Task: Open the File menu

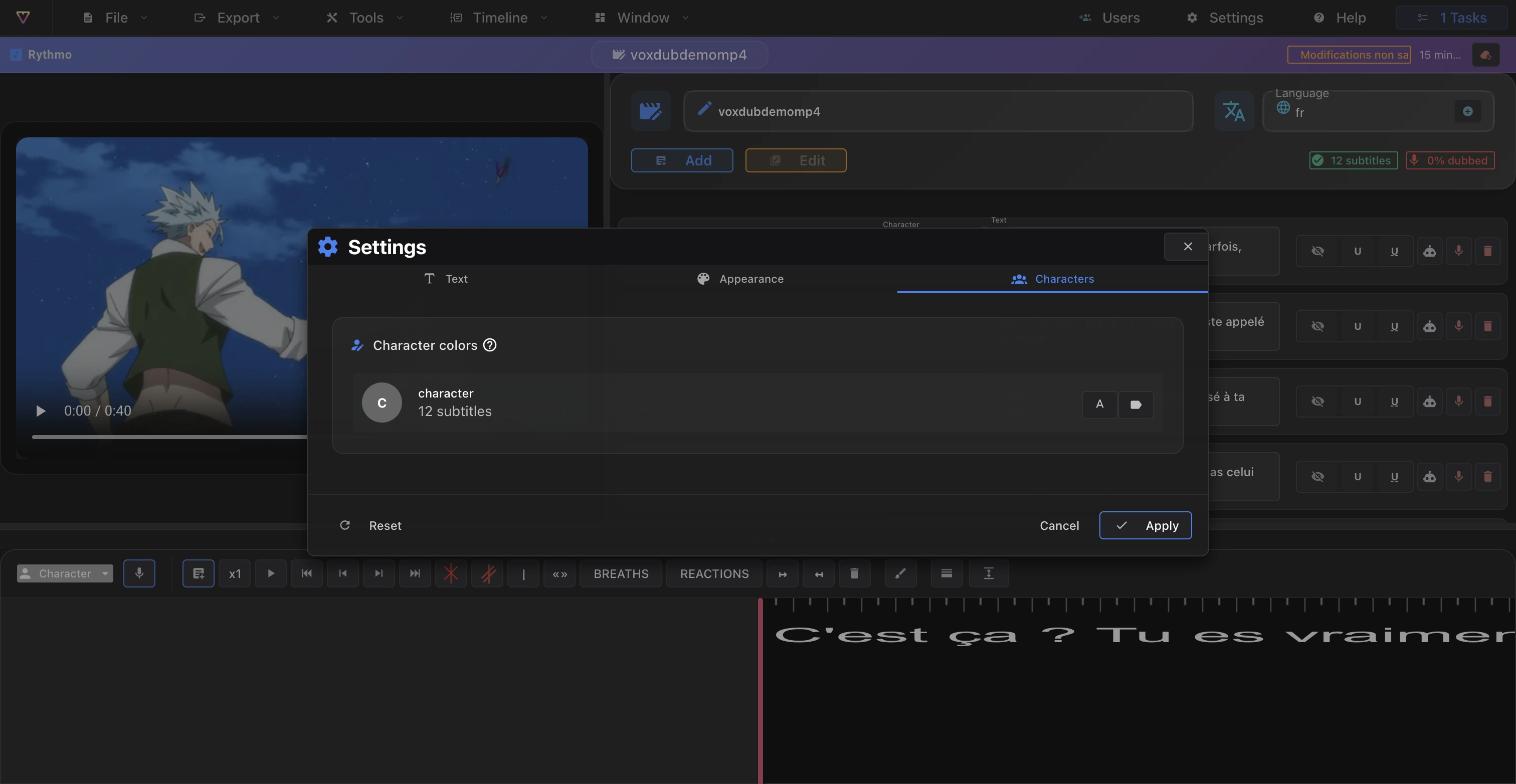Action: 115,18
